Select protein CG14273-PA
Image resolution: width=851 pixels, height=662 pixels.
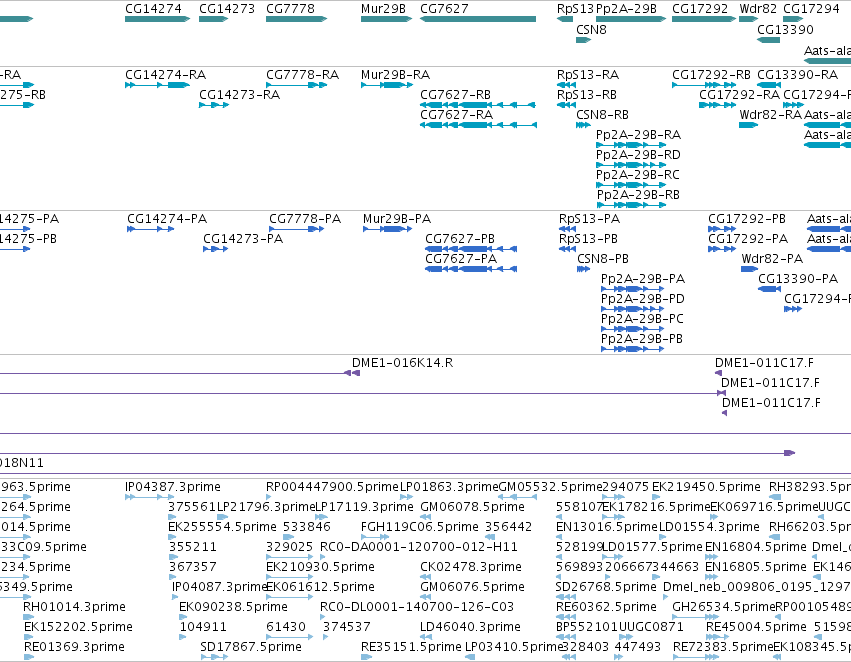point(215,249)
